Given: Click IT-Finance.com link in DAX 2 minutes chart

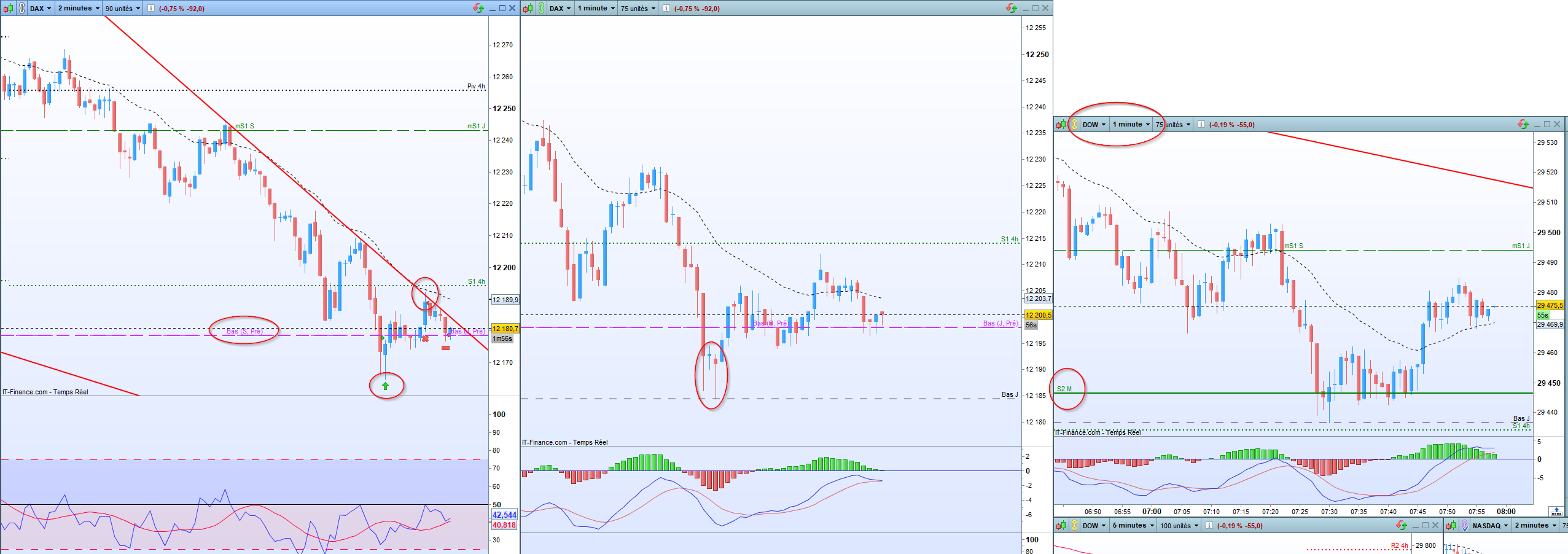Looking at the screenshot, I should coord(45,392).
